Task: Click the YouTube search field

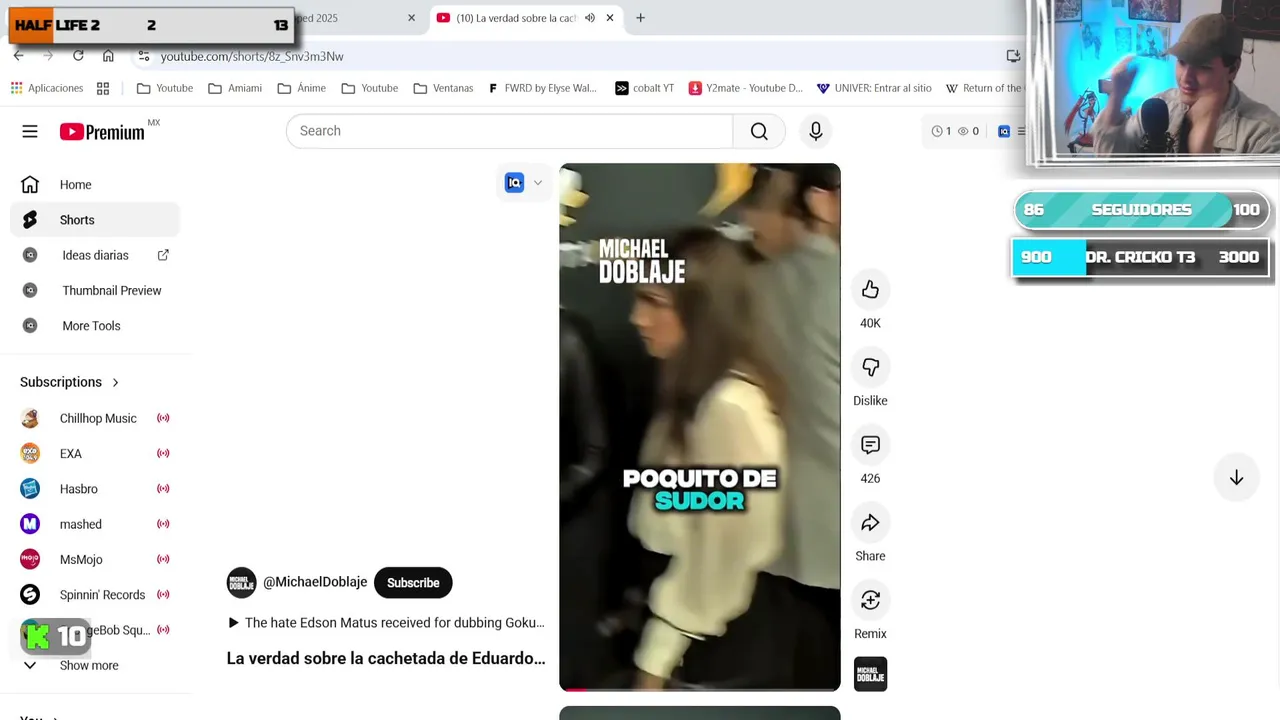Action: [x=510, y=131]
